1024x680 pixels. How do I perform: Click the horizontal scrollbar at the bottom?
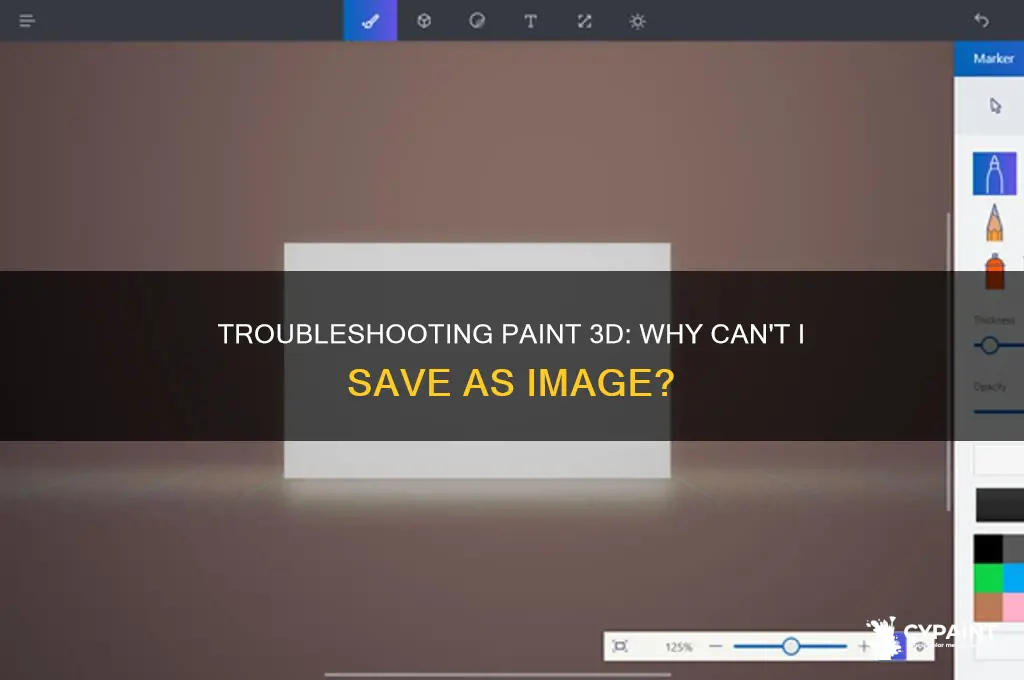point(498,674)
